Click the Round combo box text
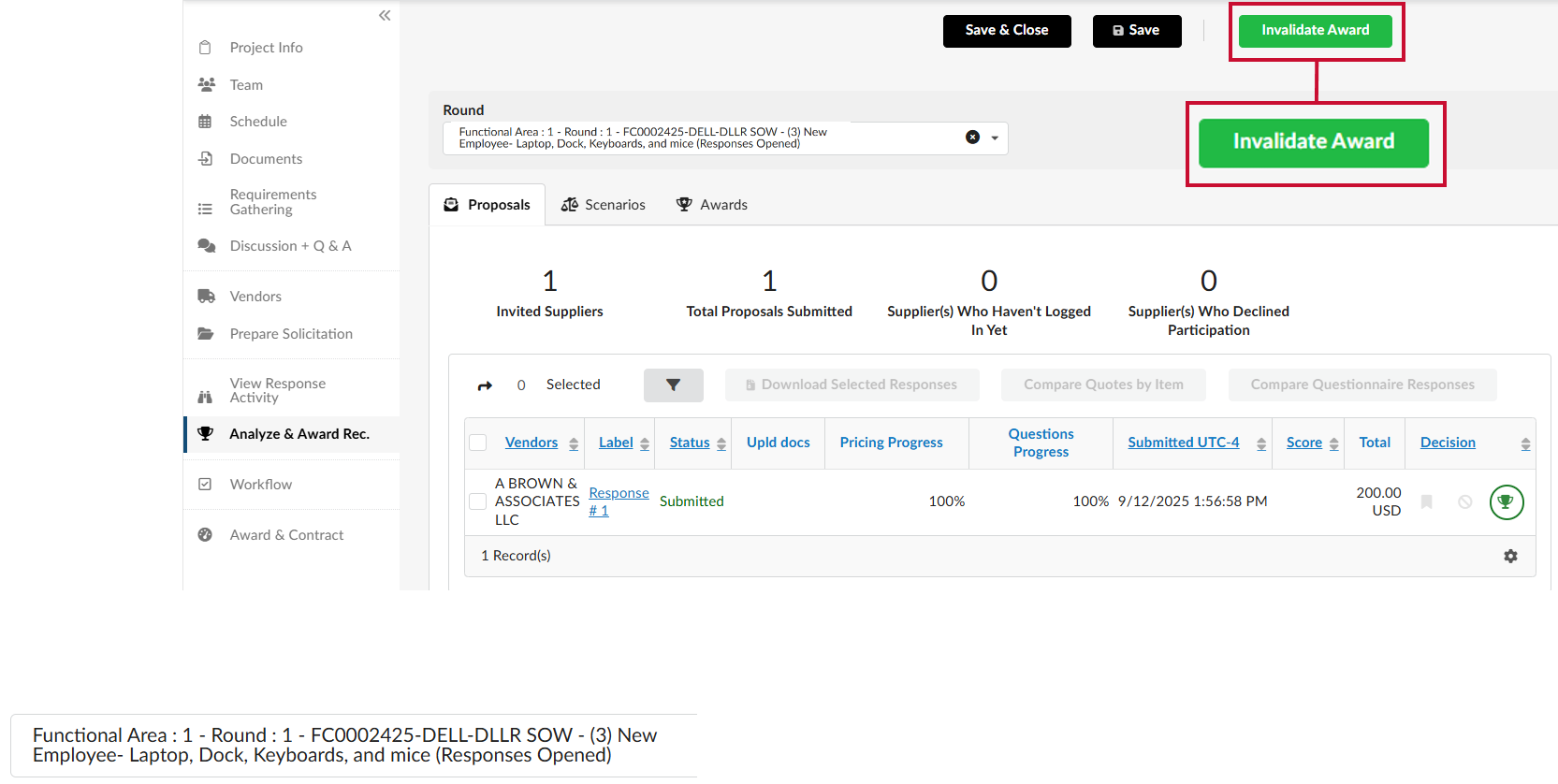The height and width of the screenshot is (784, 1558). pyautogui.click(x=643, y=138)
